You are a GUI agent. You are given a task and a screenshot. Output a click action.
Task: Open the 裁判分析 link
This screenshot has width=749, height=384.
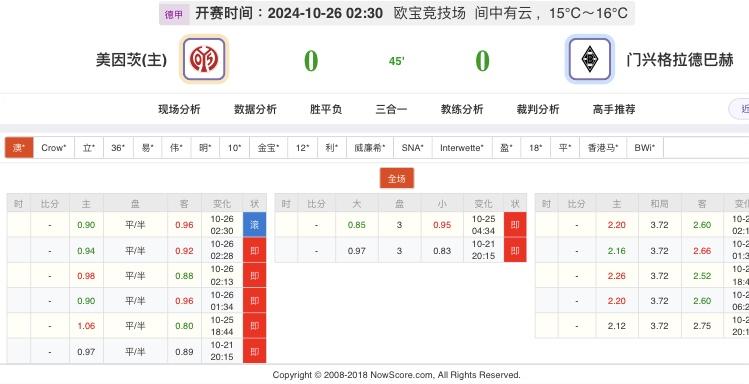click(x=538, y=109)
